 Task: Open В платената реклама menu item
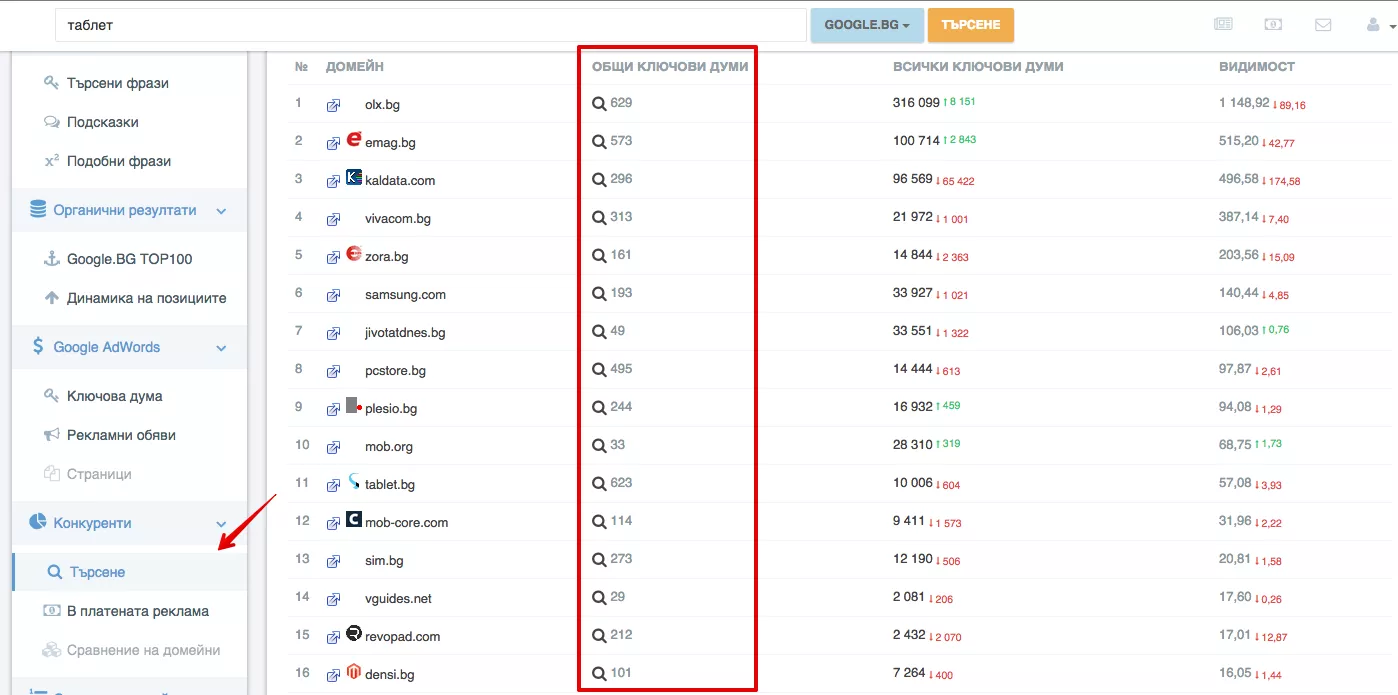pos(138,611)
